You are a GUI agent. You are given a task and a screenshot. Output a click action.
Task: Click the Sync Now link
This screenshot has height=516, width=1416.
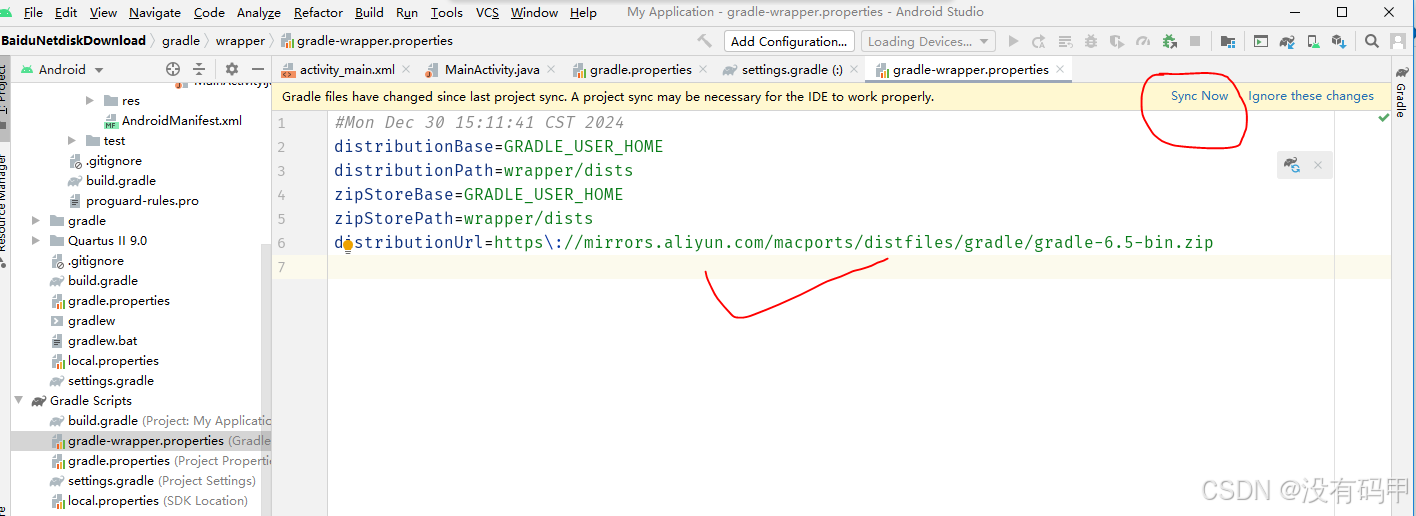coord(1200,96)
